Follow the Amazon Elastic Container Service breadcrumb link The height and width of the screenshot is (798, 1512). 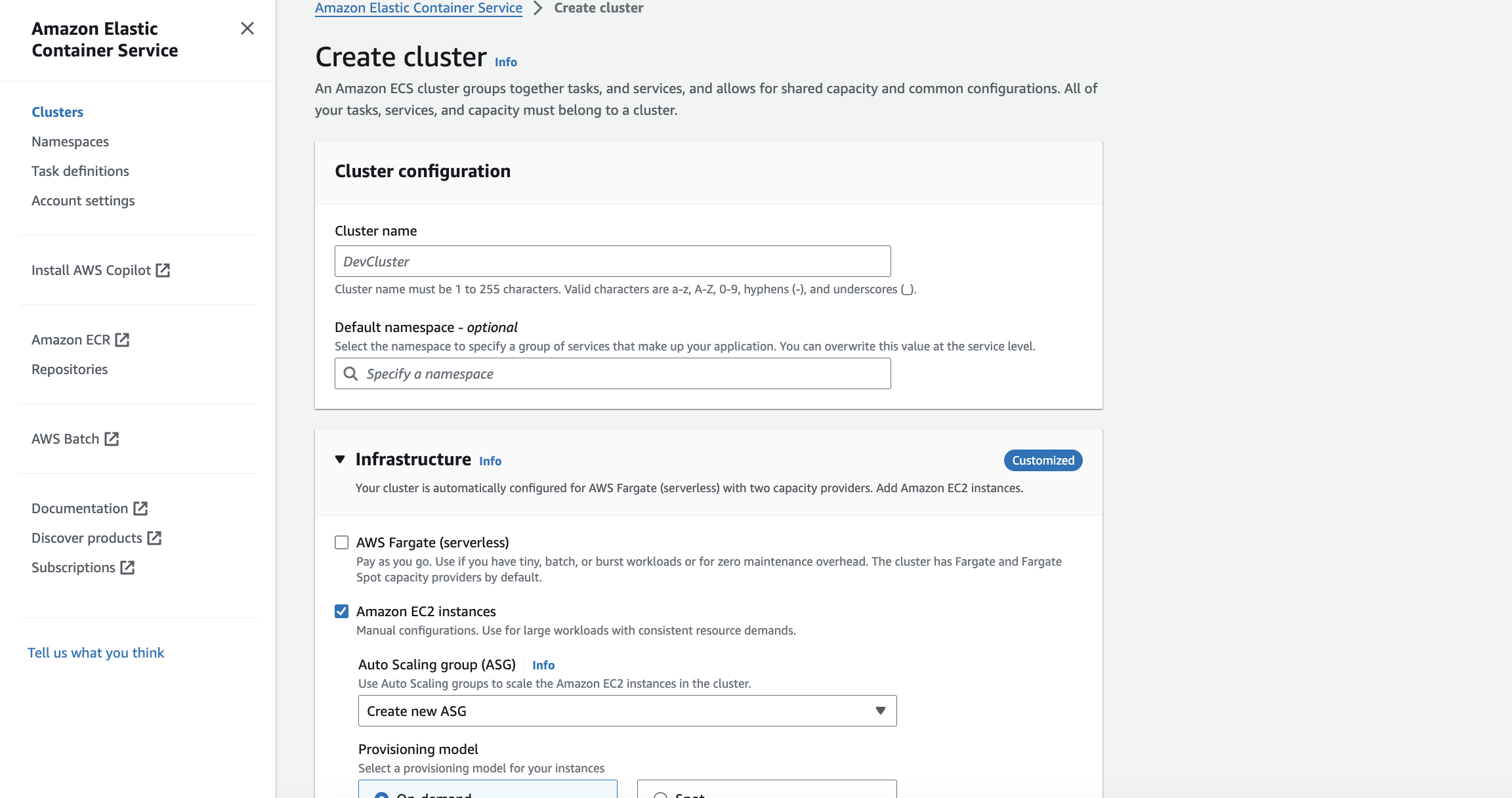tap(418, 8)
